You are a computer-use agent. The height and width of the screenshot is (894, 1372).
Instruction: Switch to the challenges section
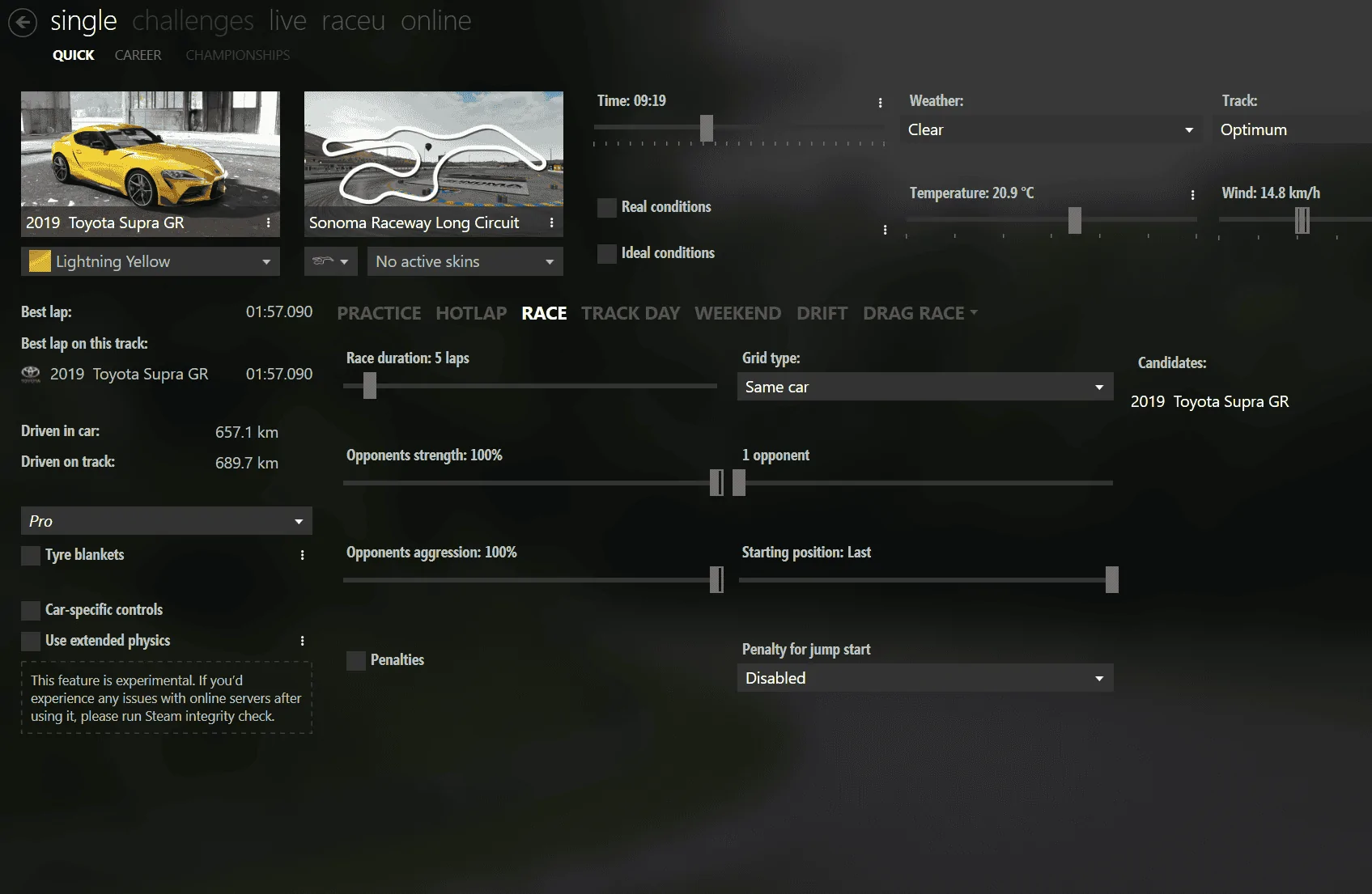[193, 21]
